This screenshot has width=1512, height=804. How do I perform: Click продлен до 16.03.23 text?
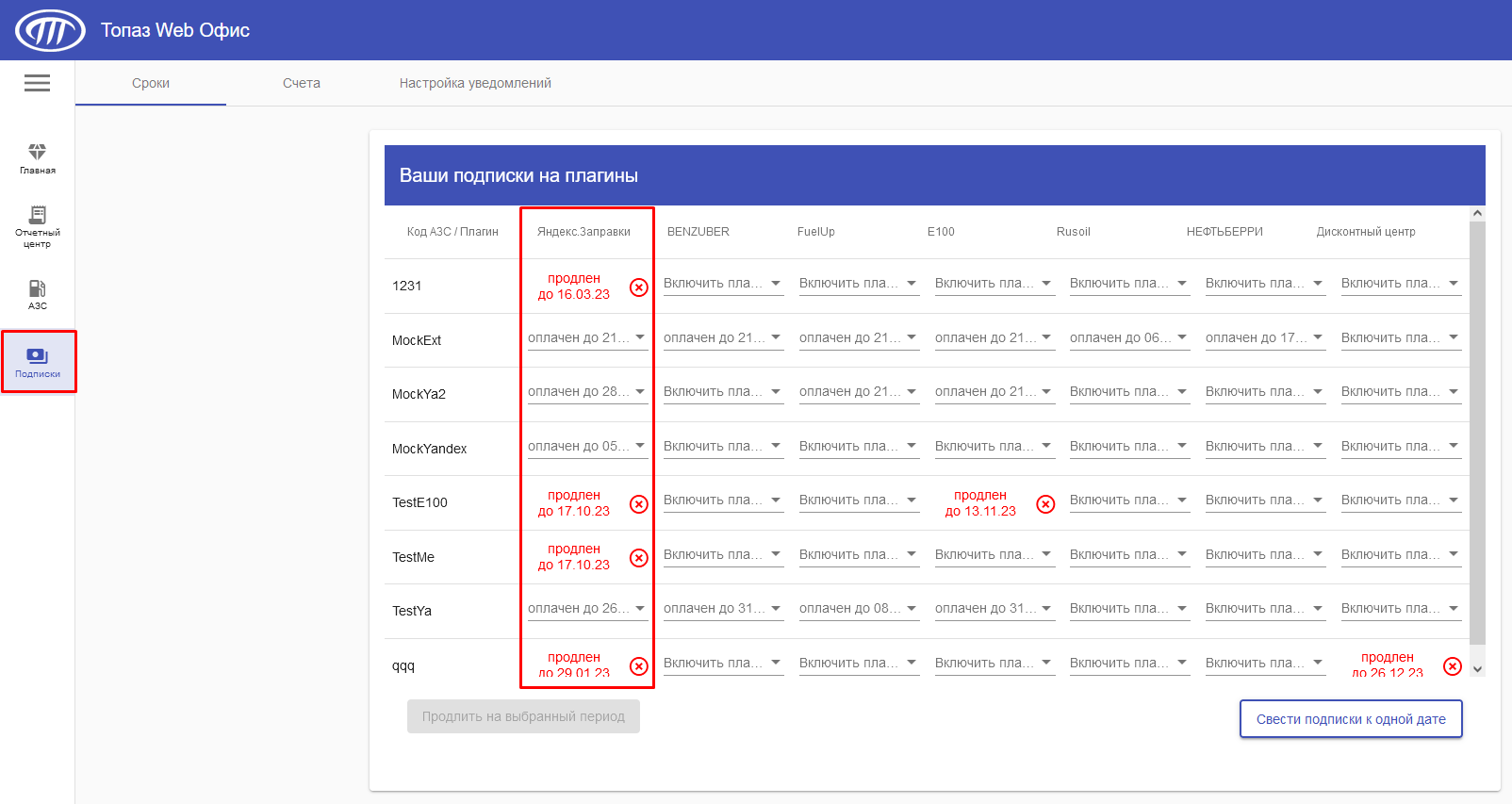click(574, 287)
